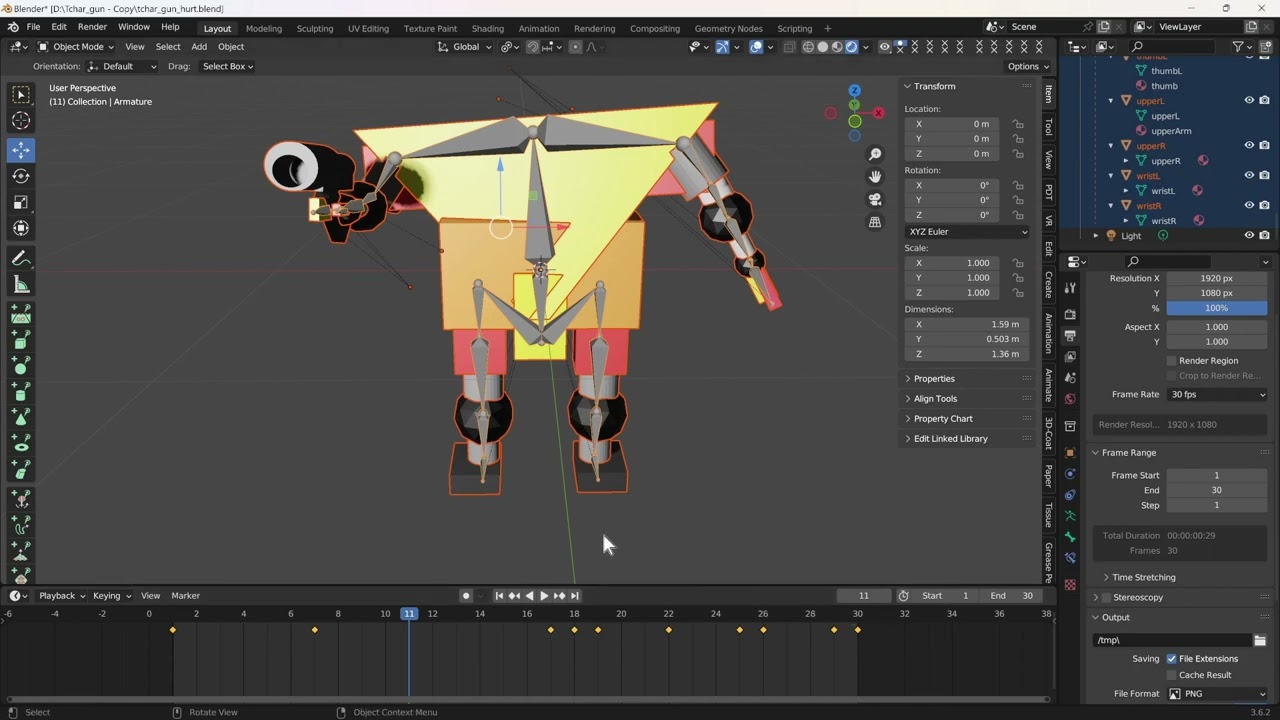Screen dimensions: 1280x720
Task: Click the Frame Start value field
Action: click(x=1217, y=475)
